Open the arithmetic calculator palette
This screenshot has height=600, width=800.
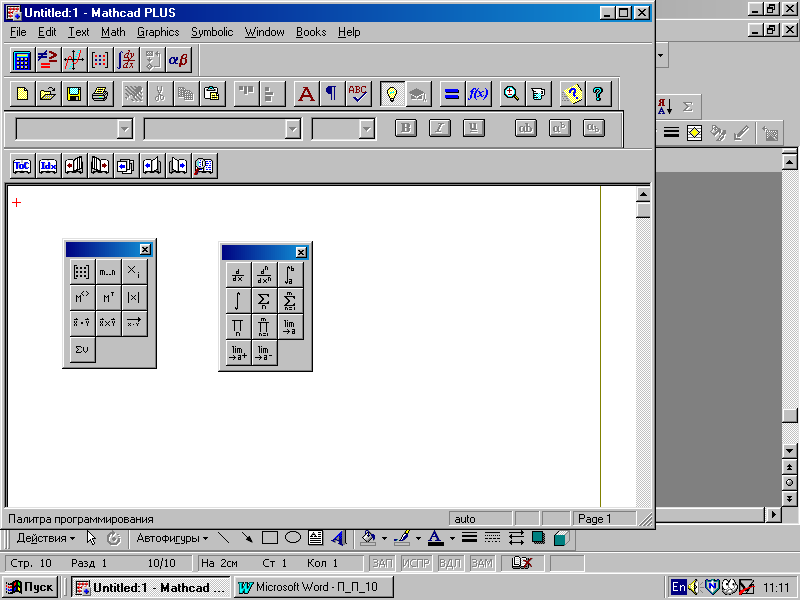(x=22, y=60)
